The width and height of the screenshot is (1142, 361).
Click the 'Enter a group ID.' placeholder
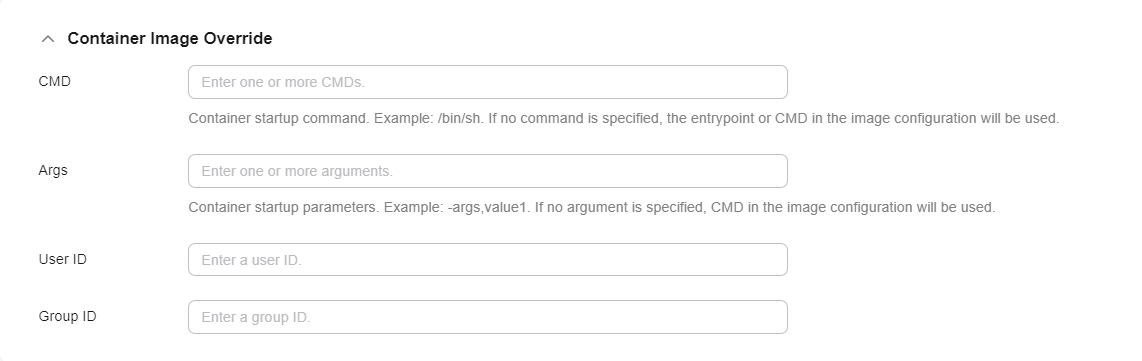[x=256, y=317]
